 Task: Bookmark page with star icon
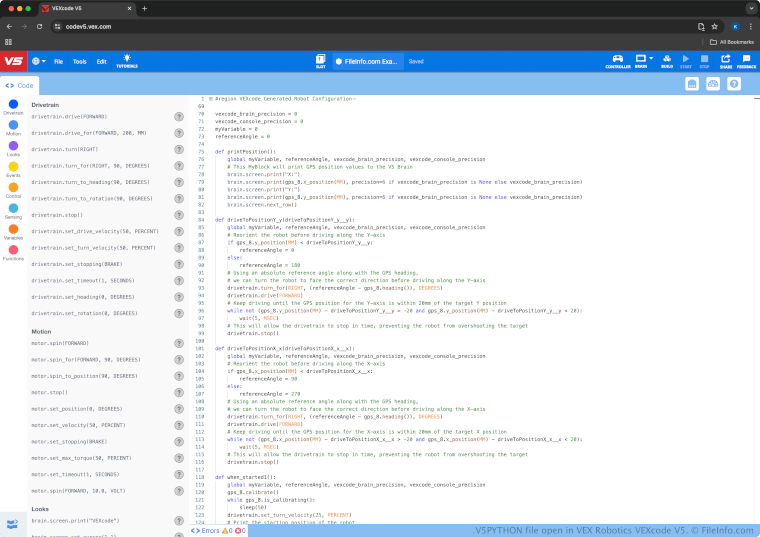tap(714, 27)
